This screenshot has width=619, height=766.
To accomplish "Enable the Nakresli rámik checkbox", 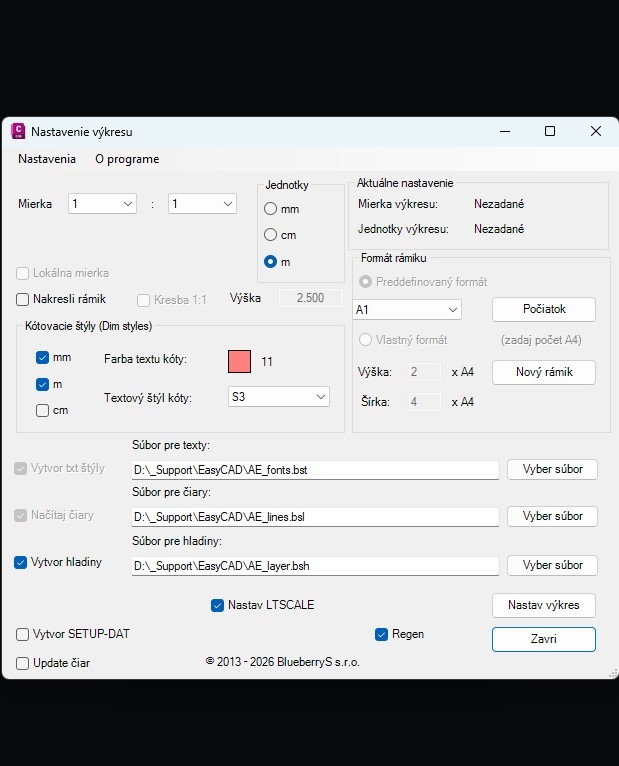I will click(23, 299).
